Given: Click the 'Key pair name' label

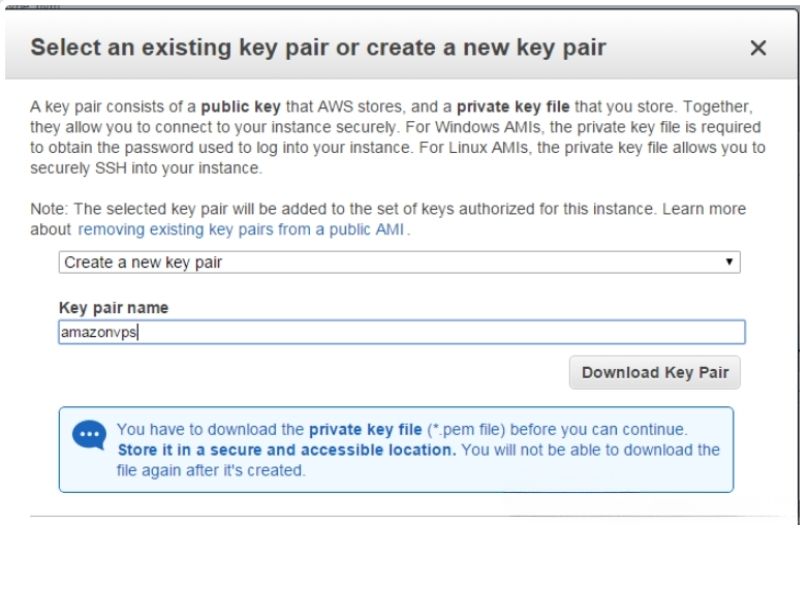Looking at the screenshot, I should (x=113, y=308).
